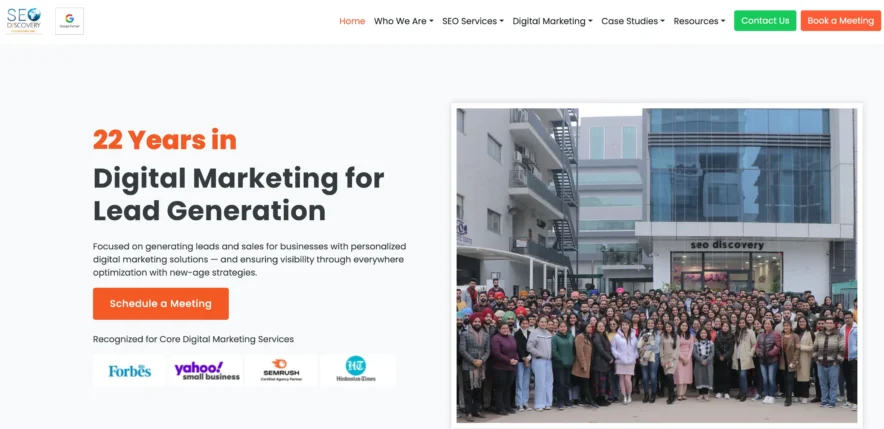This screenshot has width=884, height=429.
Task: Click the 22 Years in heading
Action: tap(165, 140)
